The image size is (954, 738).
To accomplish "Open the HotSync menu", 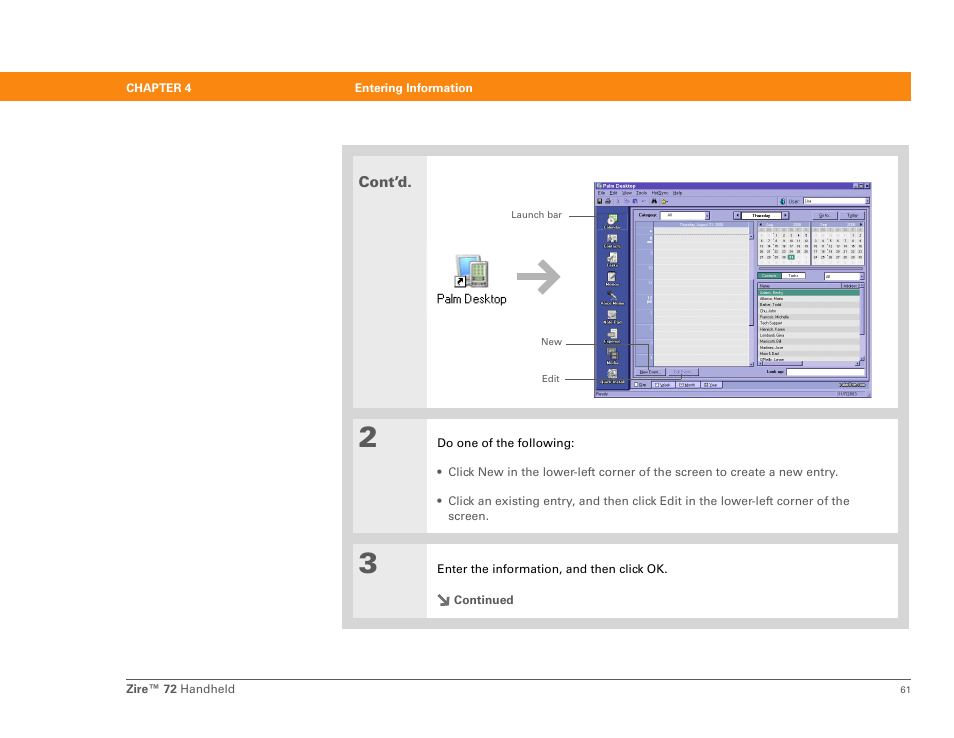I will 660,193.
